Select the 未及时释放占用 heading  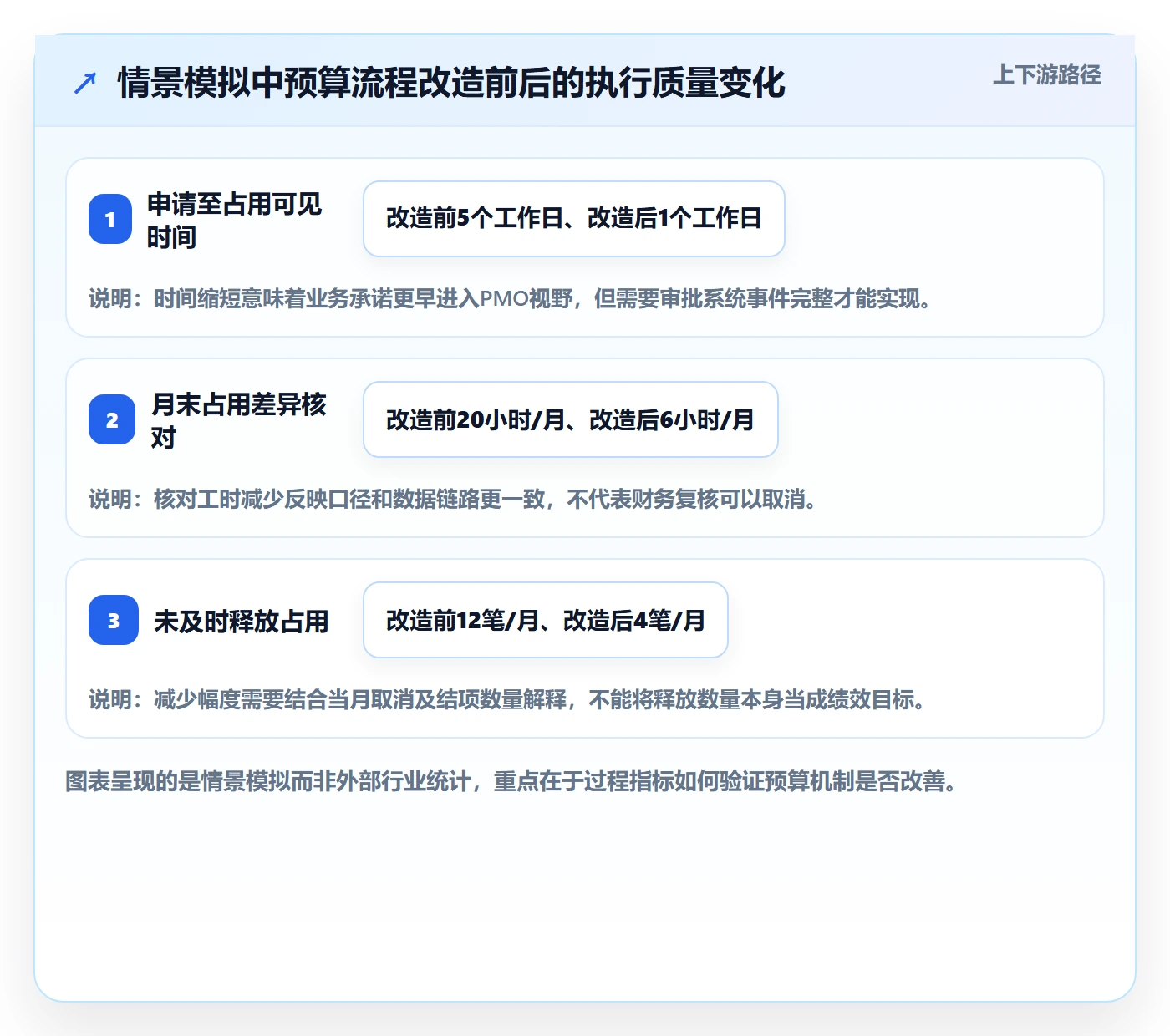click(242, 621)
